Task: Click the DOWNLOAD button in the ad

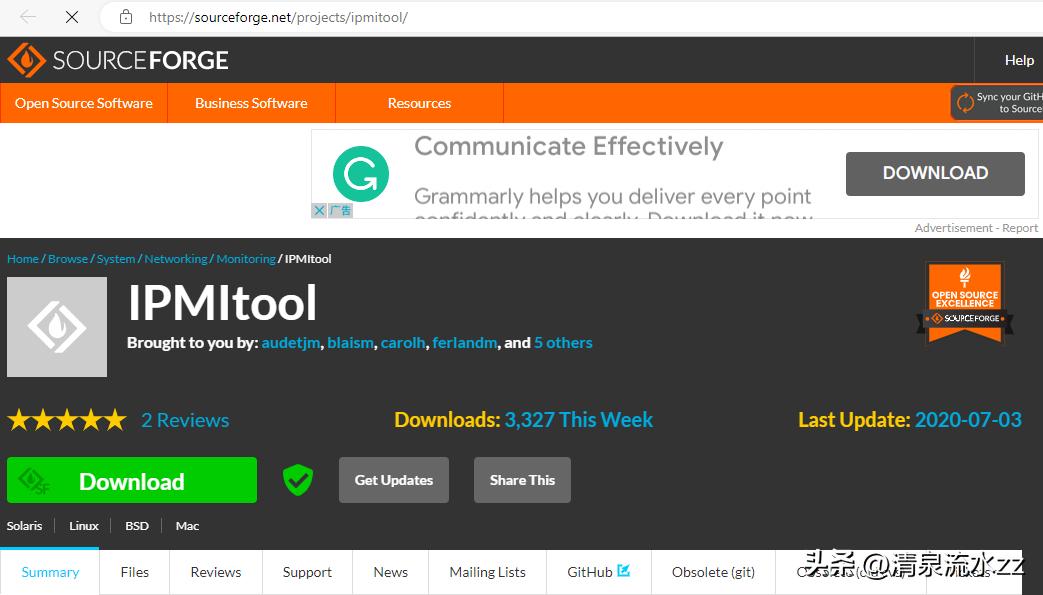Action: pyautogui.click(x=935, y=174)
